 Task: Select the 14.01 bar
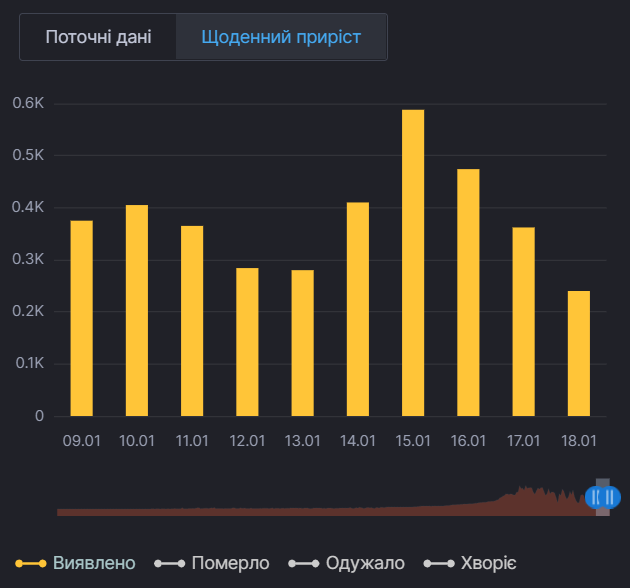358,309
